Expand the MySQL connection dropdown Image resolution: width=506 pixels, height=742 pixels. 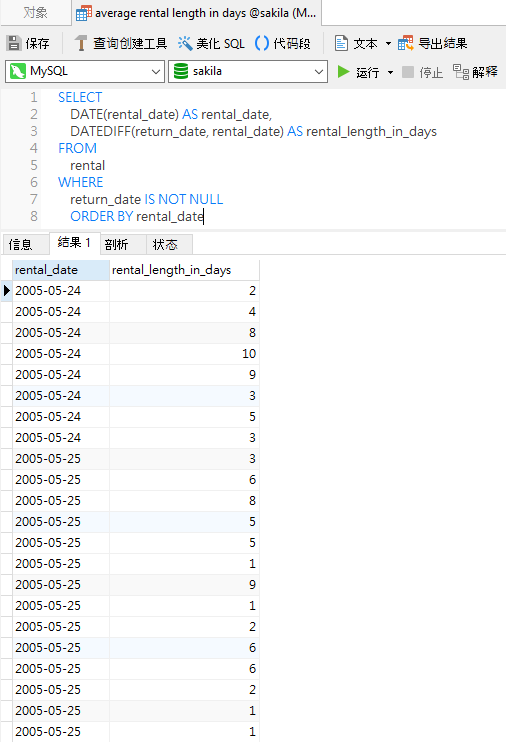(155, 72)
